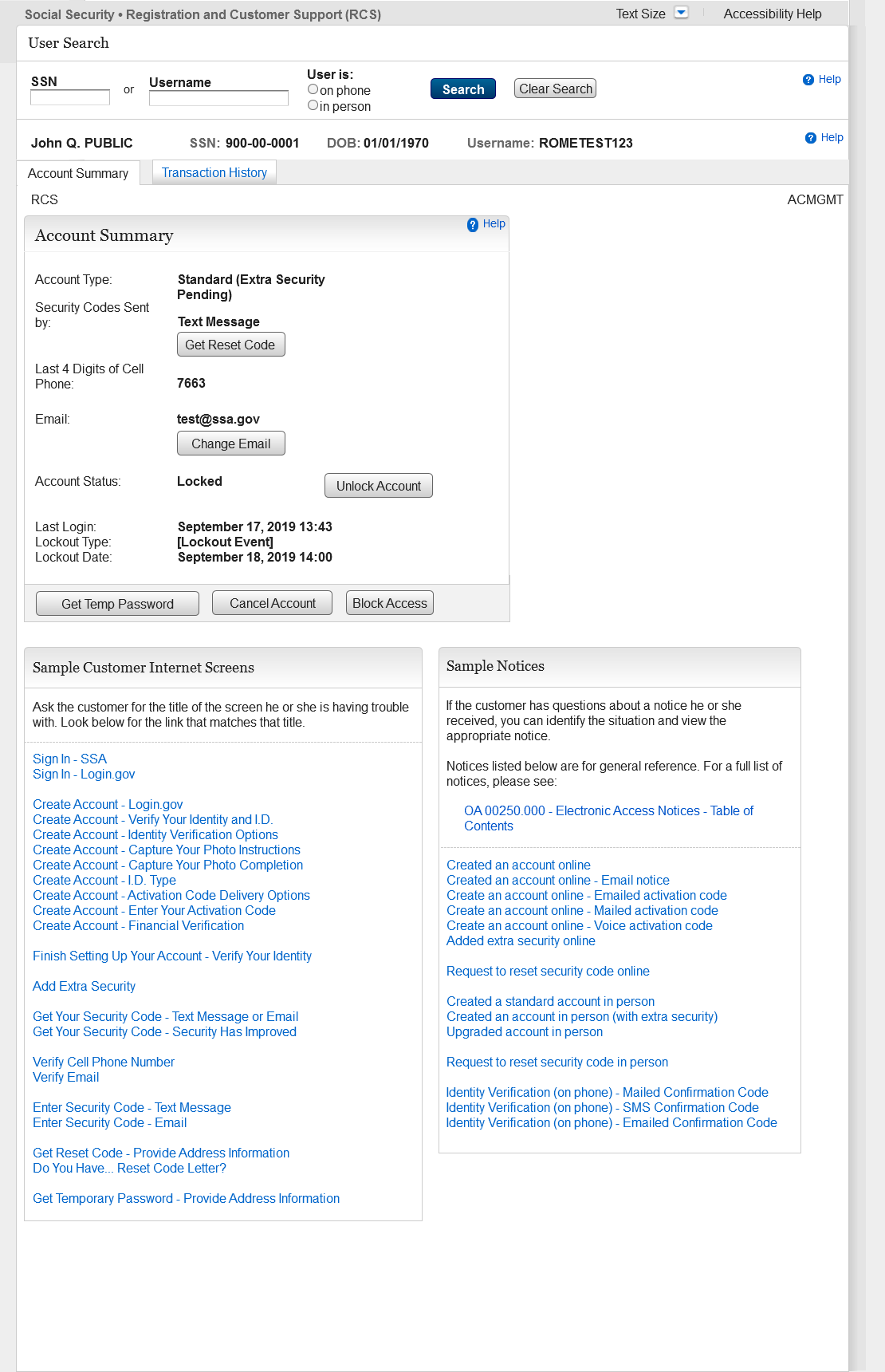Click the Change Email button
885x1372 pixels.
pos(231,444)
